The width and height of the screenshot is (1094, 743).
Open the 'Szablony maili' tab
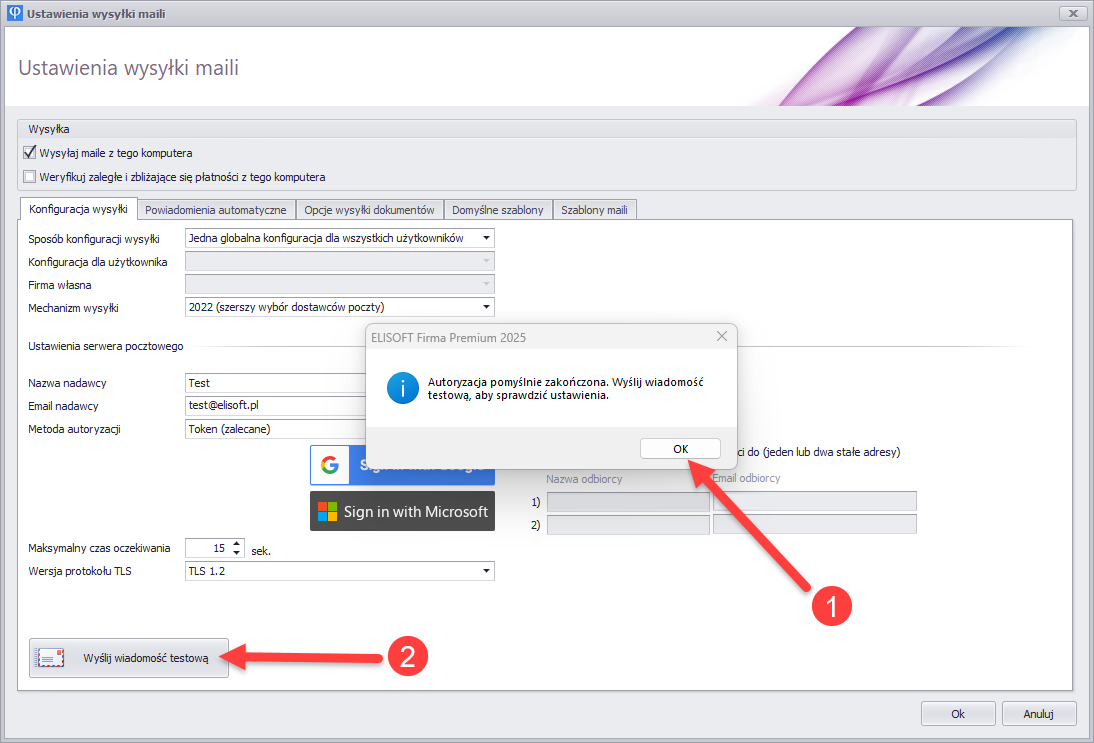tap(594, 210)
